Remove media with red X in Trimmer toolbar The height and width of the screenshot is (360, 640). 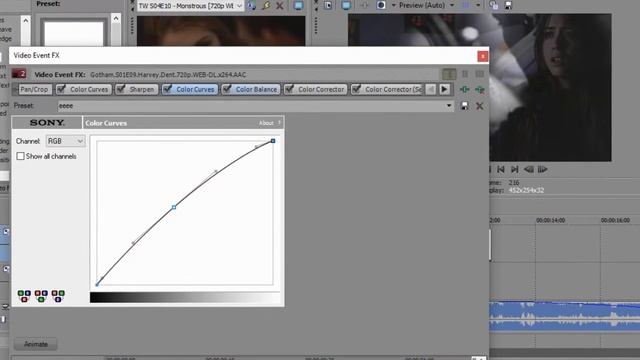280,6
